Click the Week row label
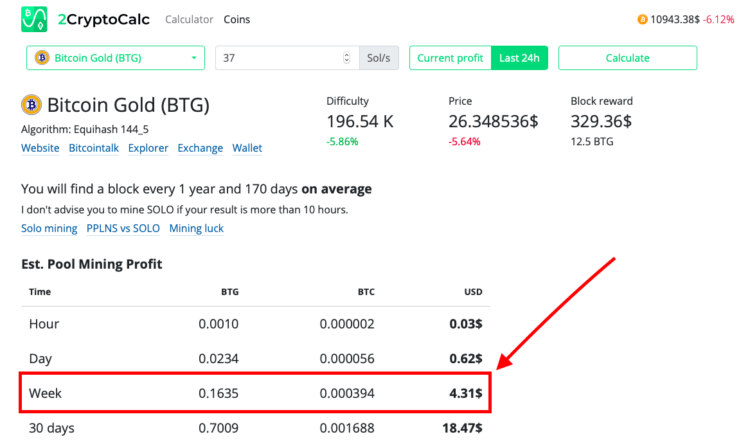Image resolution: width=750 pixels, height=448 pixels. tap(45, 393)
